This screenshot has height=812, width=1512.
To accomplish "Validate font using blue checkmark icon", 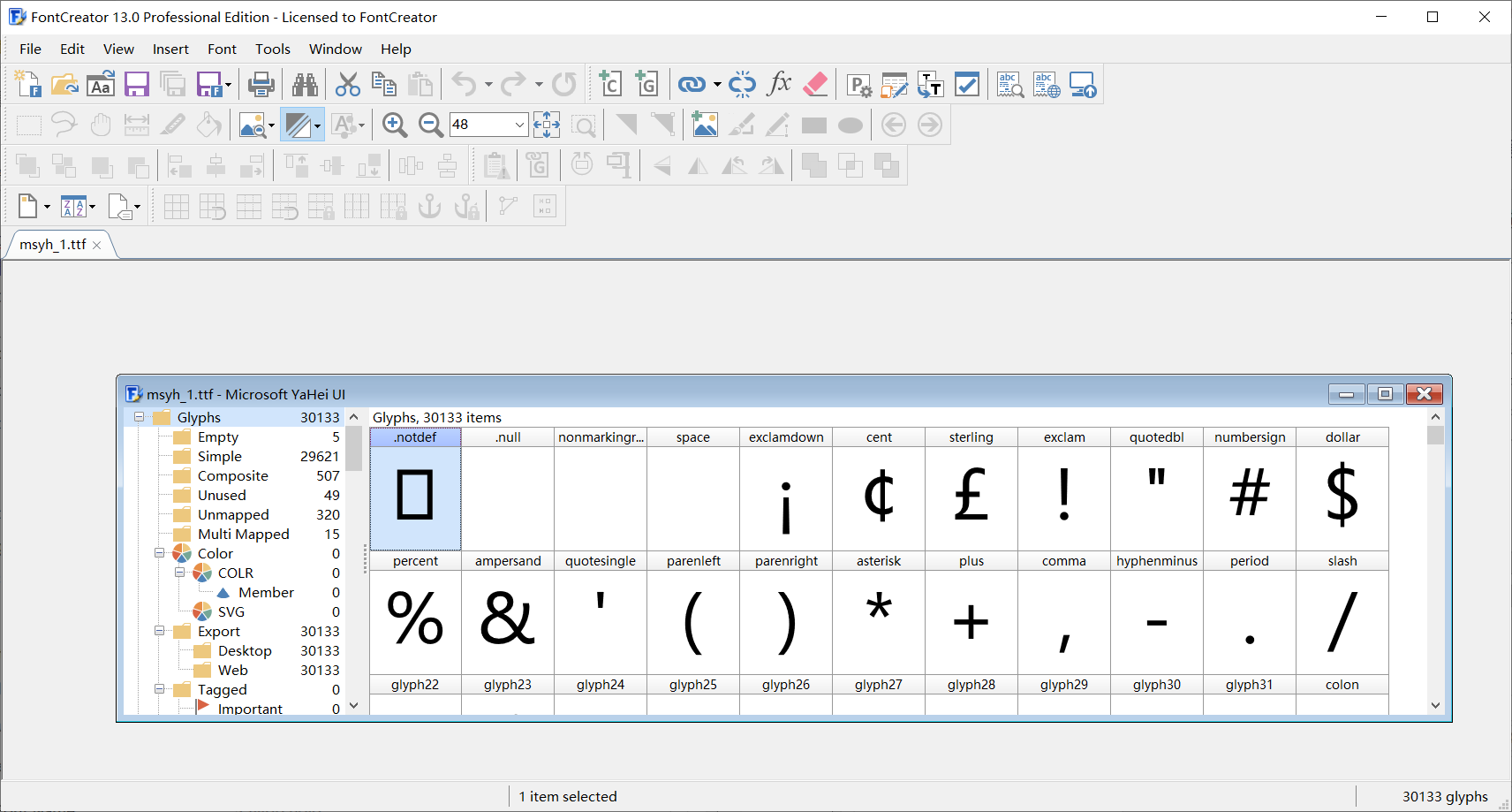I will point(967,85).
